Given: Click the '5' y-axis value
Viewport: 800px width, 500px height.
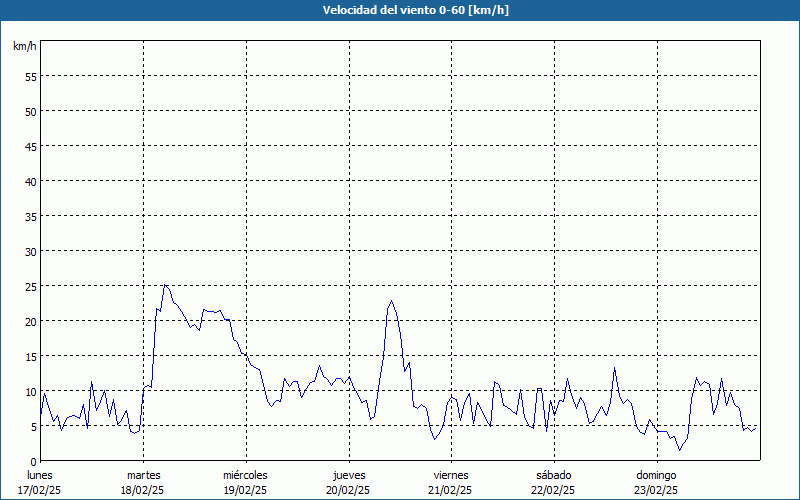Looking at the screenshot, I should point(34,427).
